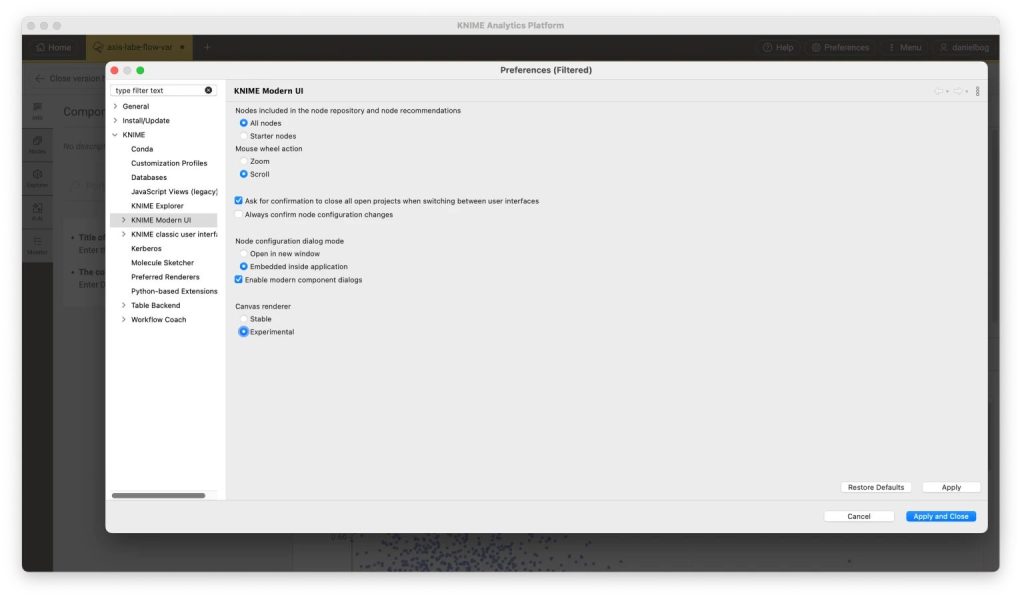Expand KNIME classic user interface node
The height and width of the screenshot is (599, 1024).
124,235
